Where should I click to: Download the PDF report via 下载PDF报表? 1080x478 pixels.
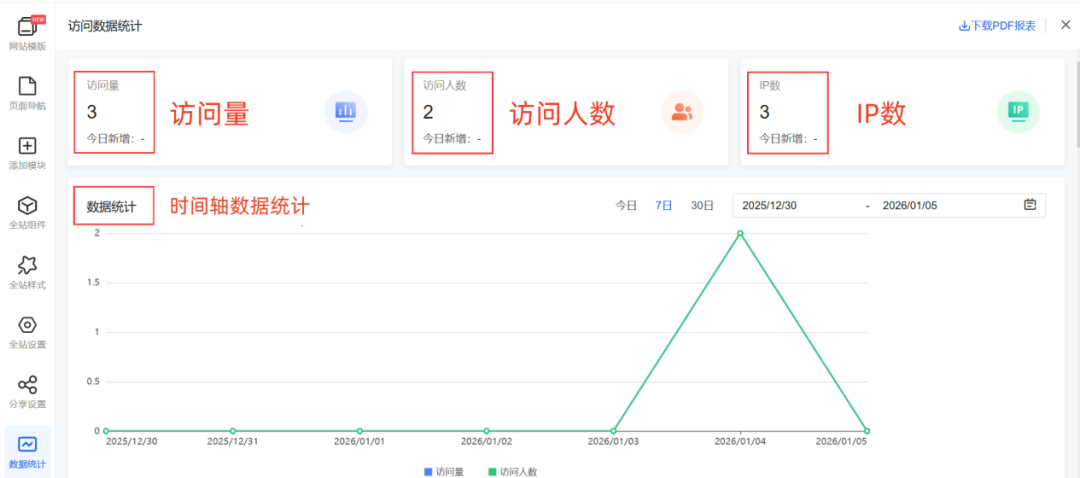pos(997,26)
